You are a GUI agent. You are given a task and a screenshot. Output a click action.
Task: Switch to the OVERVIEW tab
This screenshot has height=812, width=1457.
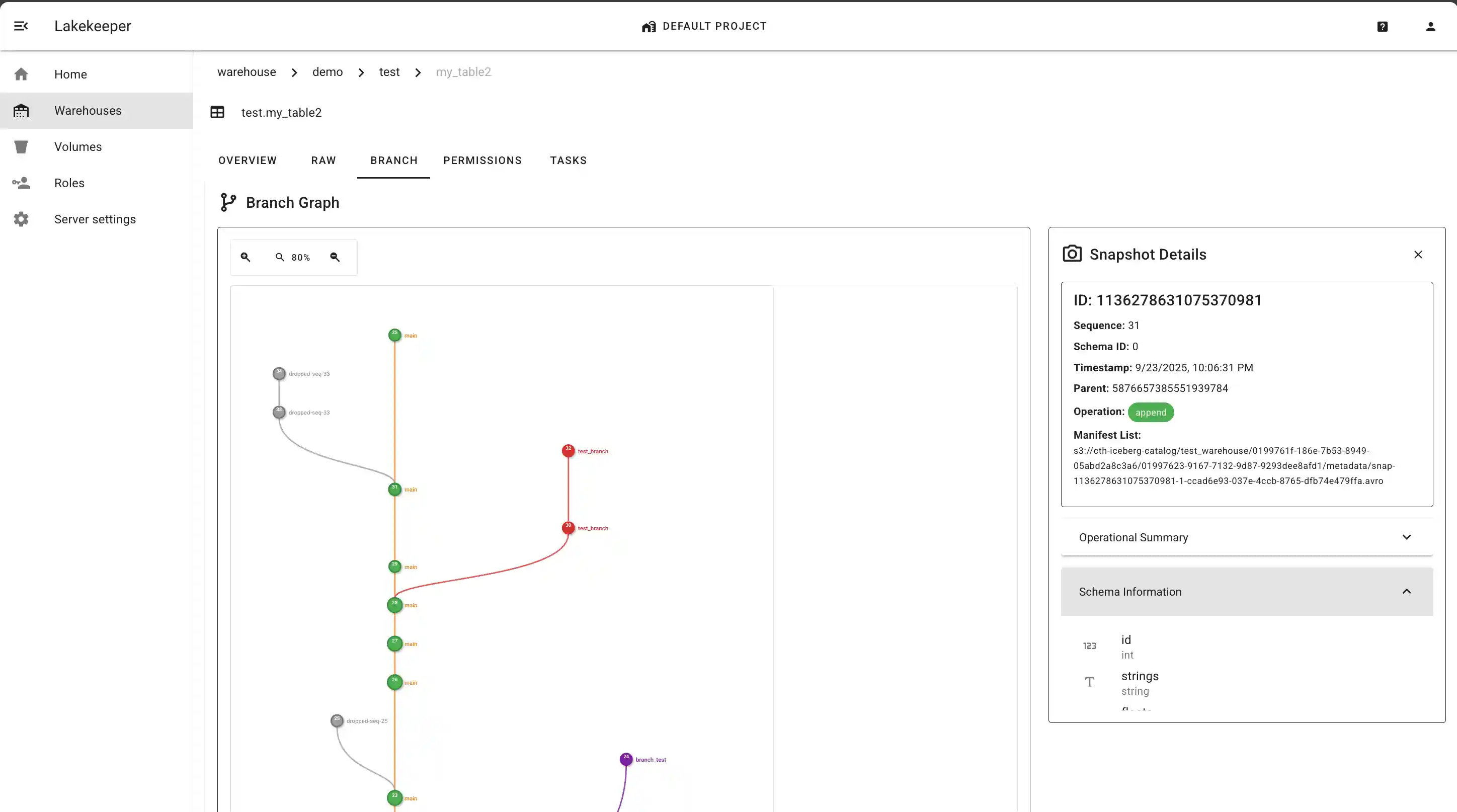pyautogui.click(x=248, y=160)
